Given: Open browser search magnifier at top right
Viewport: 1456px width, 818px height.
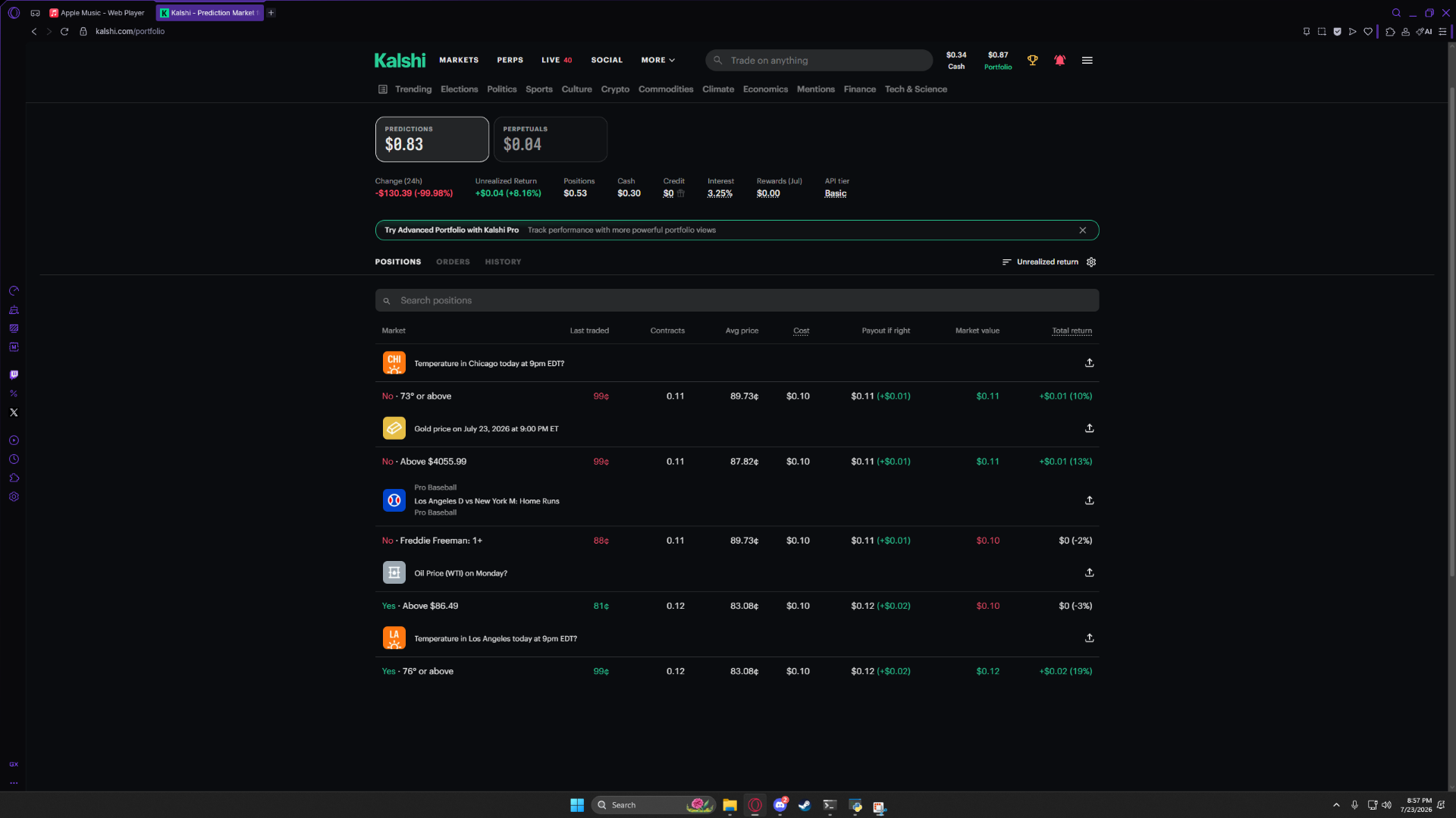Looking at the screenshot, I should [x=1396, y=13].
